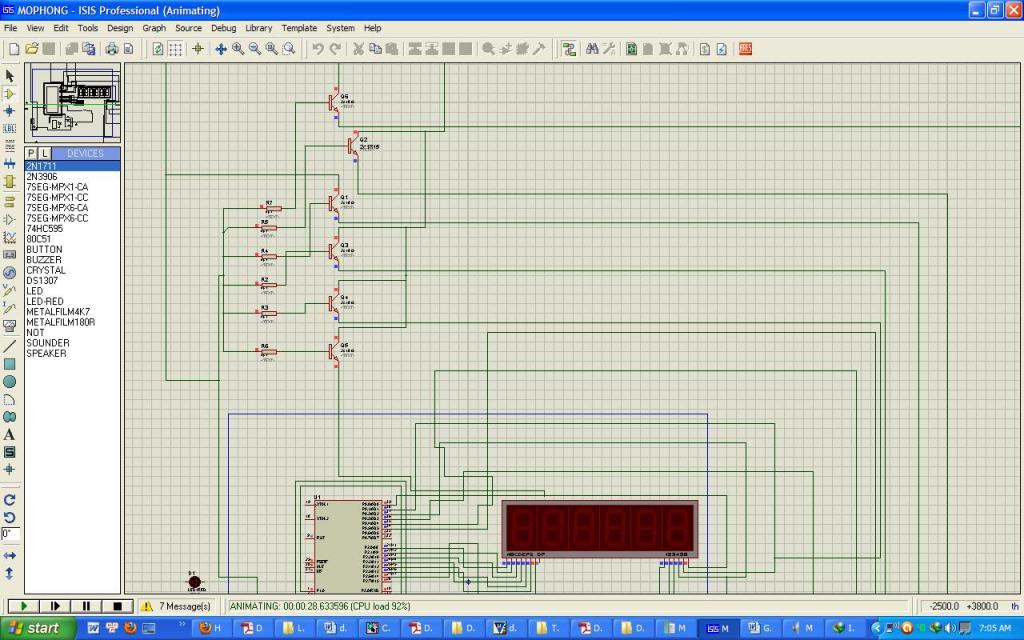Select the 2D text 'A' tool
Screen dimensions: 1024x640
pyautogui.click(x=10, y=434)
